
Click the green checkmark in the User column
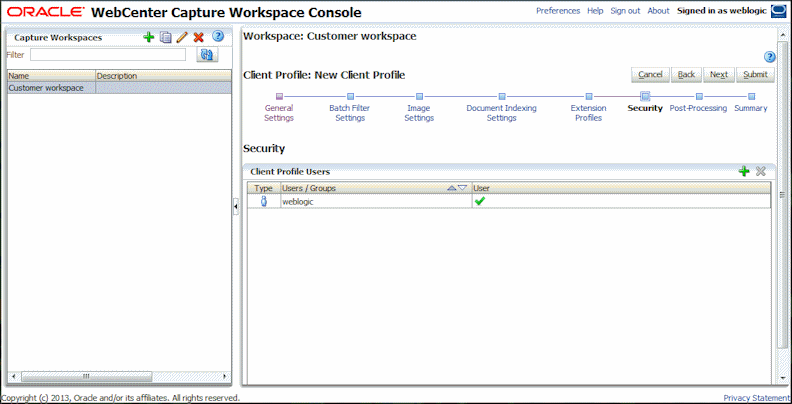coord(480,201)
